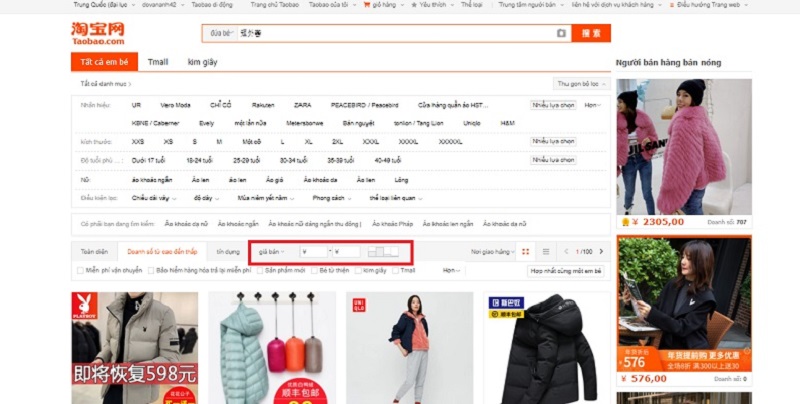Open the teal down jacket product image

click(272, 348)
